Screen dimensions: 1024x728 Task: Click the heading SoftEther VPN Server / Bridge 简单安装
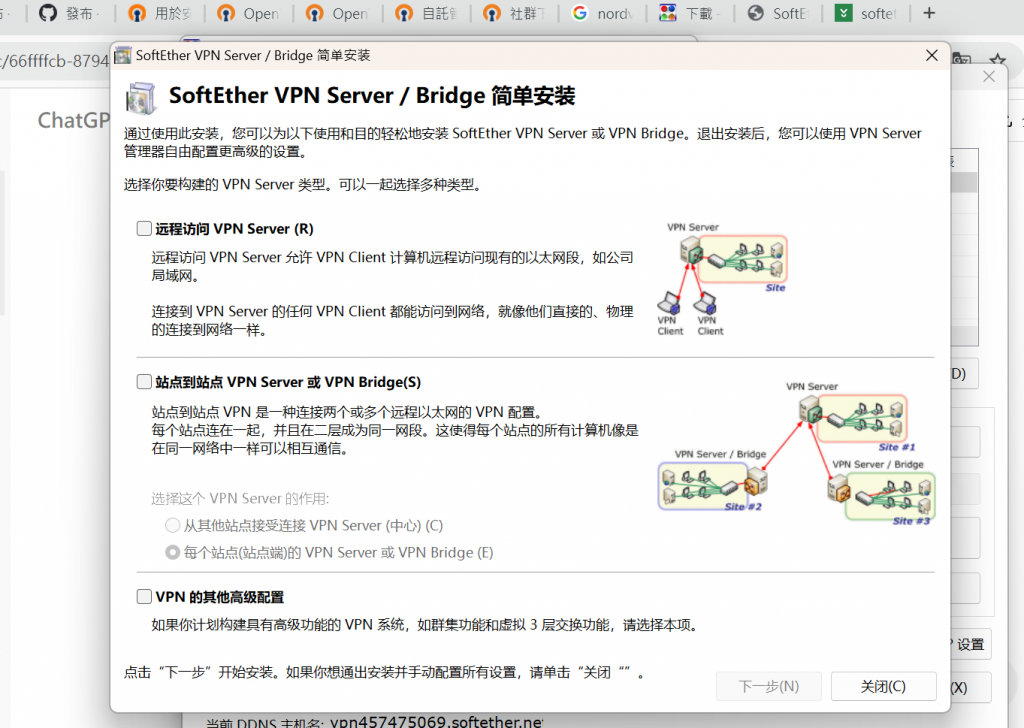pyautogui.click(x=372, y=96)
